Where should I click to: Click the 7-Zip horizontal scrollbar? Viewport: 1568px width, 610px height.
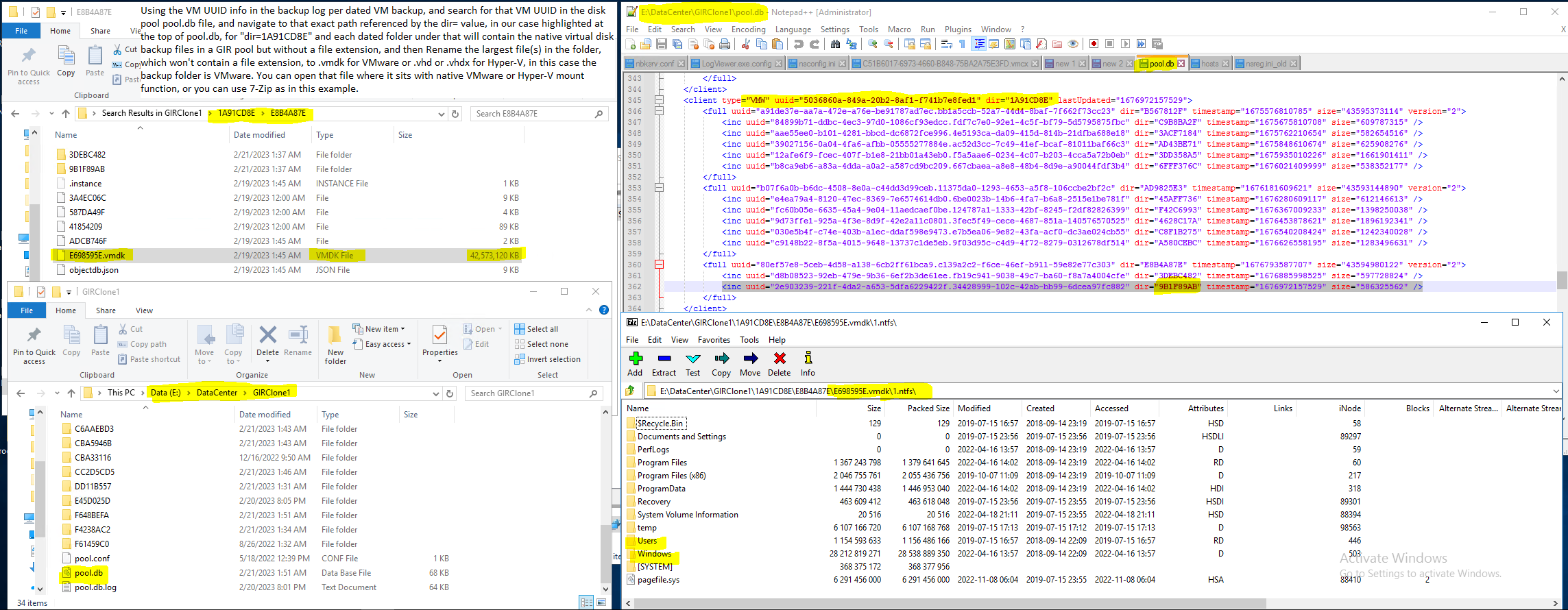coord(950,603)
